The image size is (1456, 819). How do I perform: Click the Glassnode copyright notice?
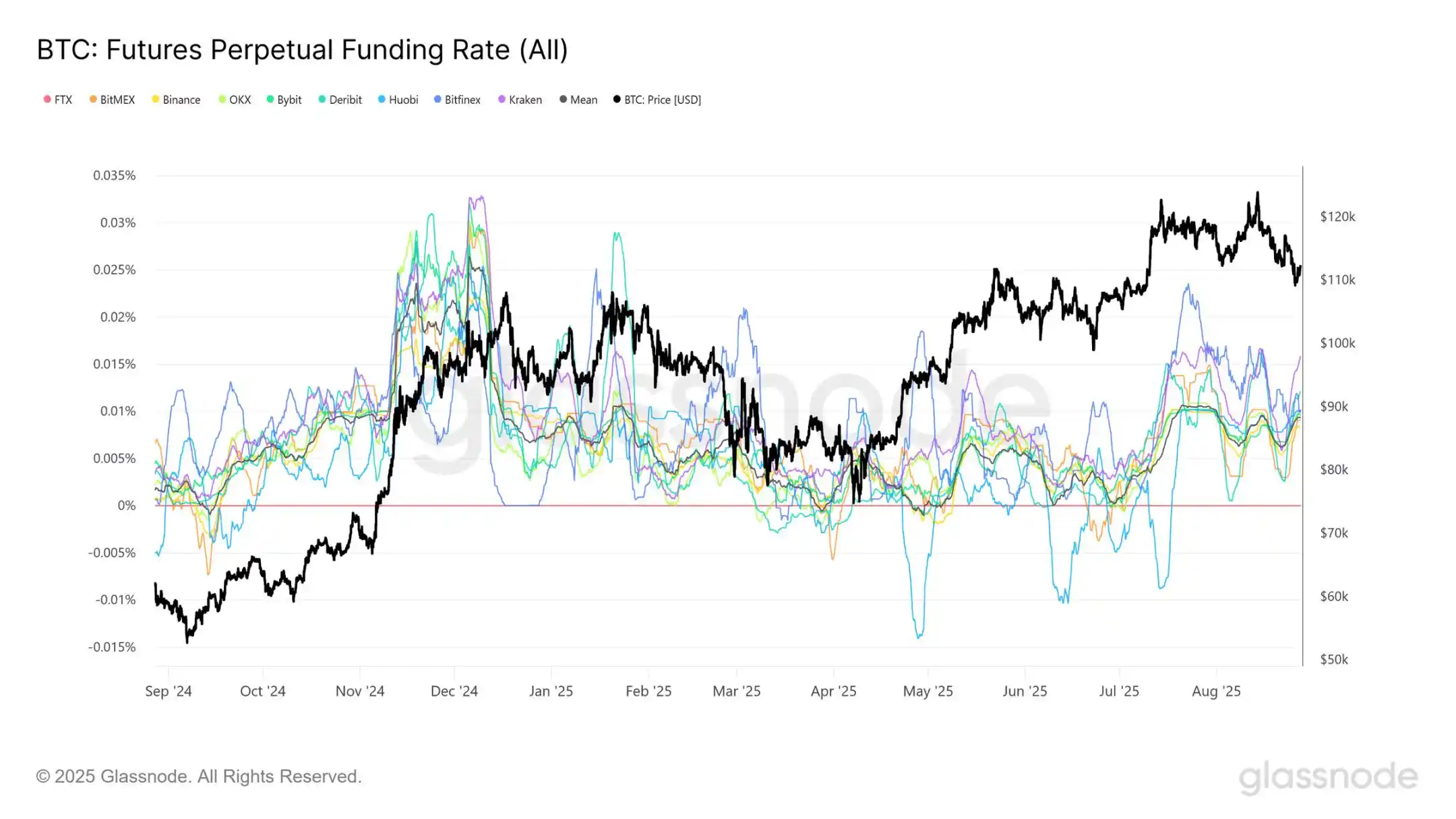(x=199, y=777)
